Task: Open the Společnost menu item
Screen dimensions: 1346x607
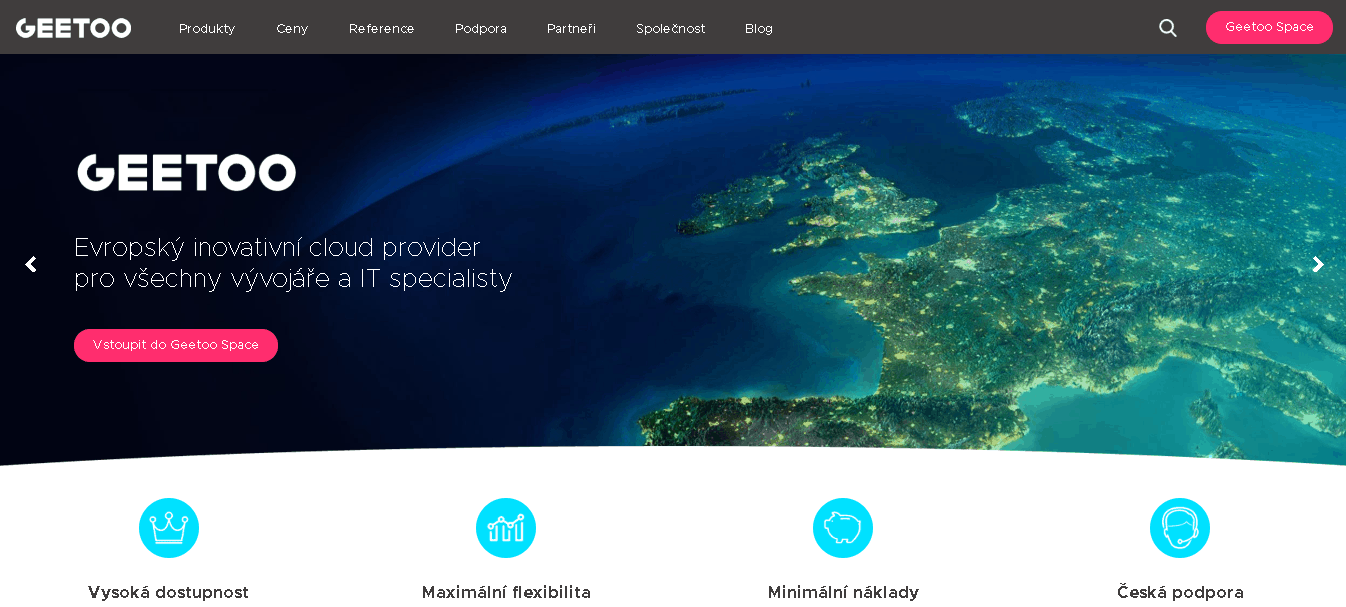Action: coord(670,28)
